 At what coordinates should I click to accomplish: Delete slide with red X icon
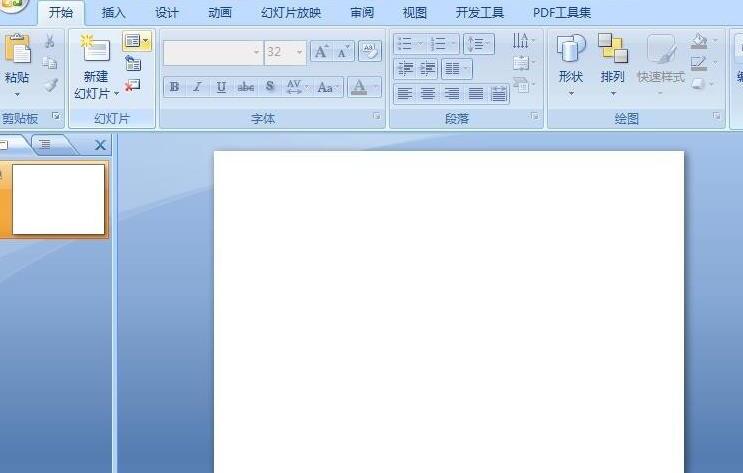(133, 85)
